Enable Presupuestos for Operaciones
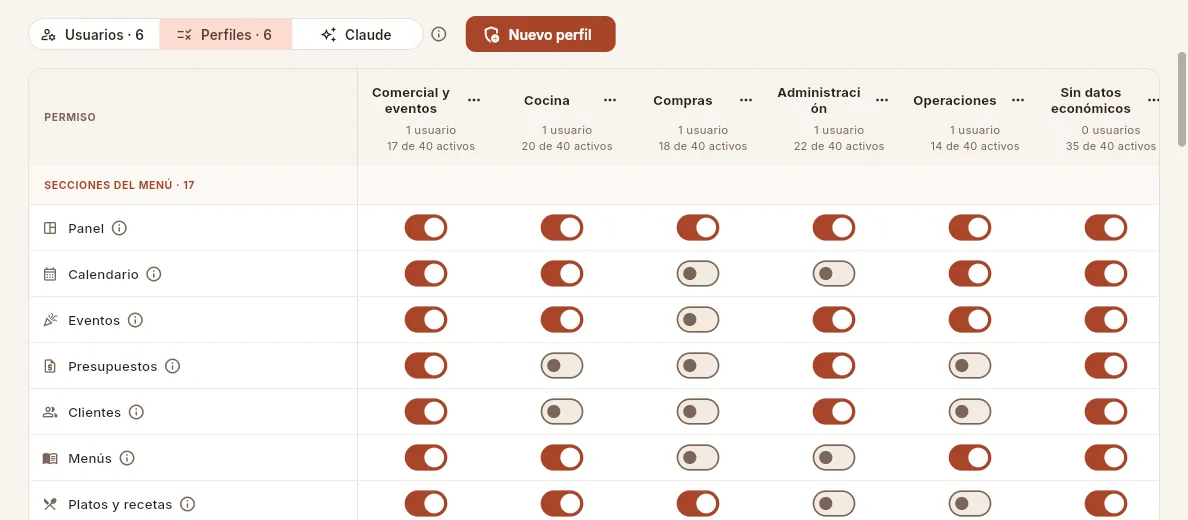The width and height of the screenshot is (1188, 520). coord(970,365)
